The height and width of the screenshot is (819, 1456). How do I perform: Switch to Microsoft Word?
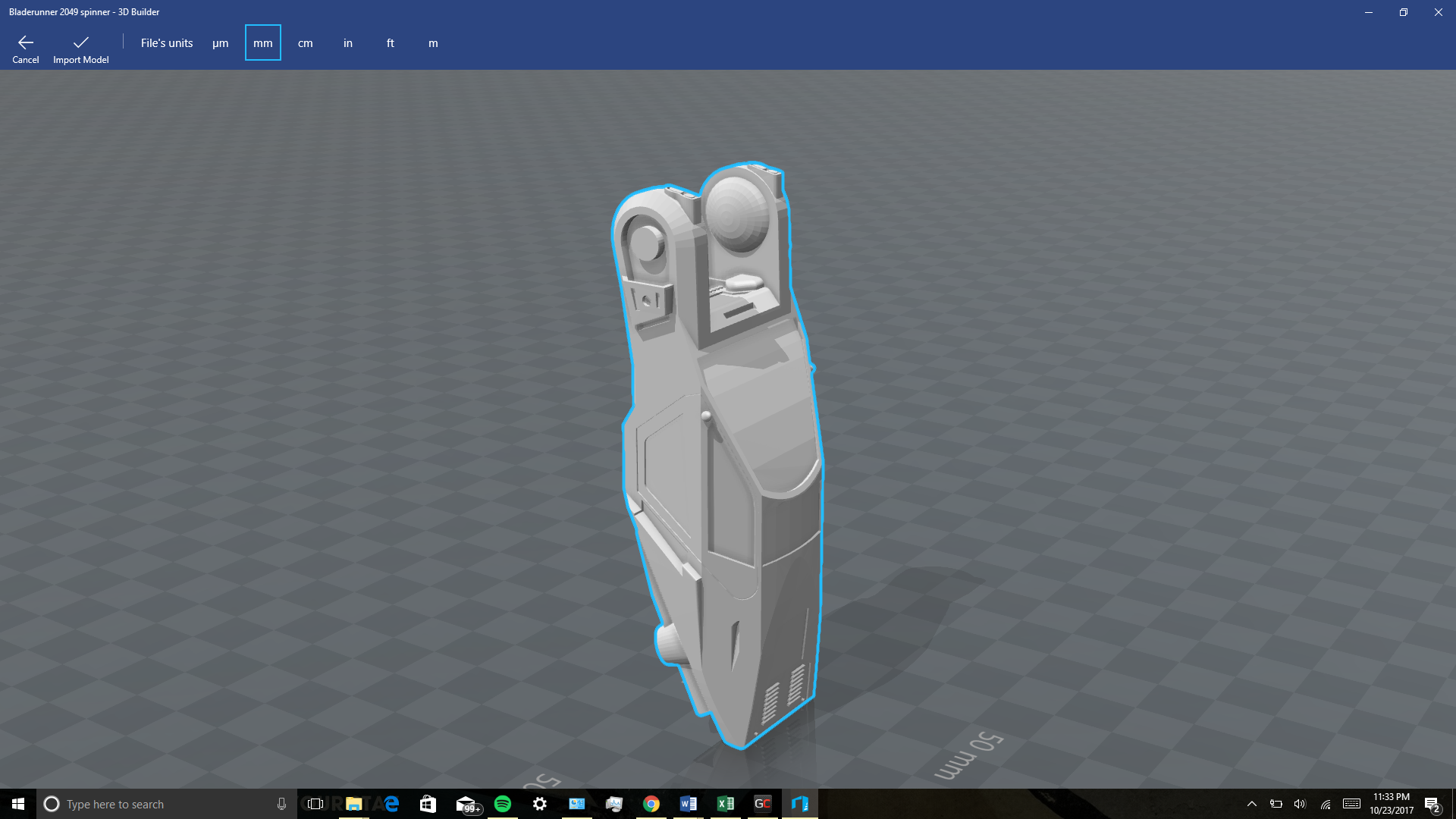[689, 804]
